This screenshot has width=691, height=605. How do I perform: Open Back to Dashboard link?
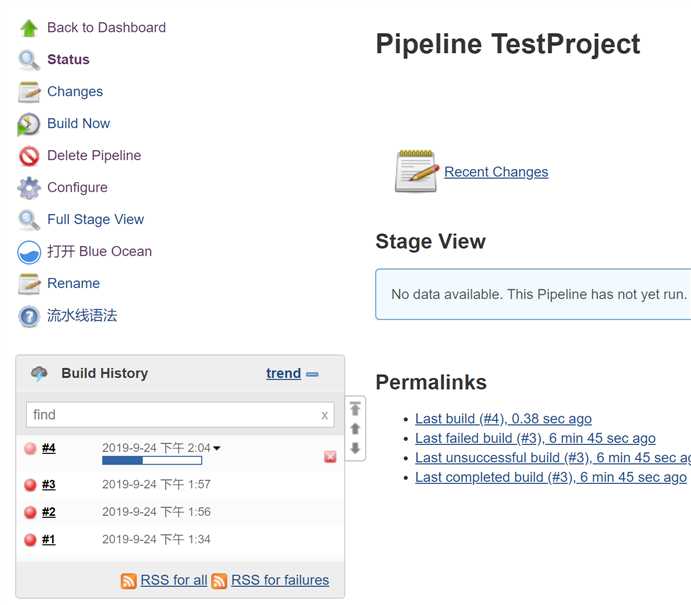click(x=107, y=27)
